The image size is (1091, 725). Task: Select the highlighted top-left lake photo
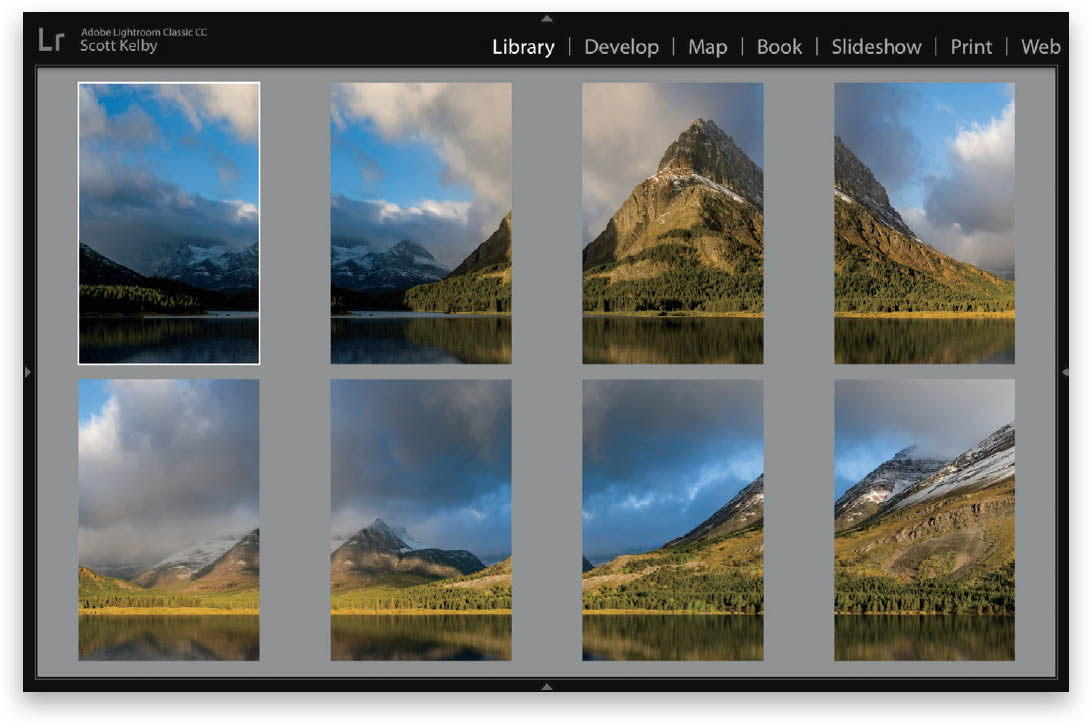(168, 222)
